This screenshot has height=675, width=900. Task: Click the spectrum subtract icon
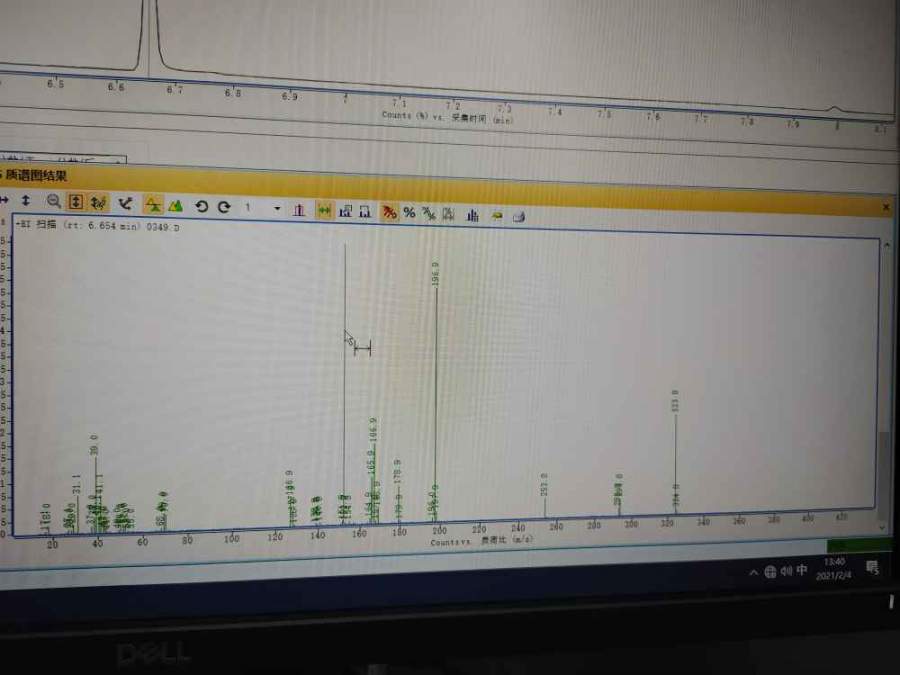[448, 214]
